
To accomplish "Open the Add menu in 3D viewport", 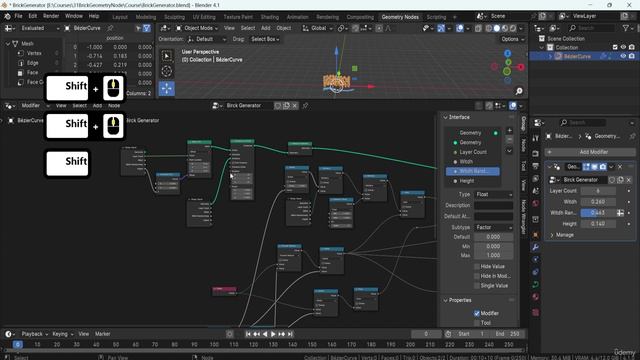I will pyautogui.click(x=266, y=28).
